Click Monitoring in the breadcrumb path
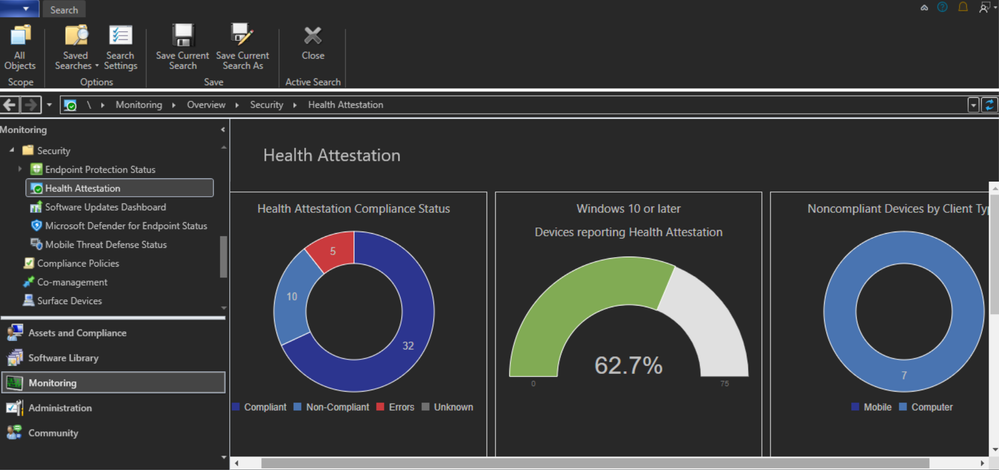The height and width of the screenshot is (470, 999). pyautogui.click(x=139, y=105)
